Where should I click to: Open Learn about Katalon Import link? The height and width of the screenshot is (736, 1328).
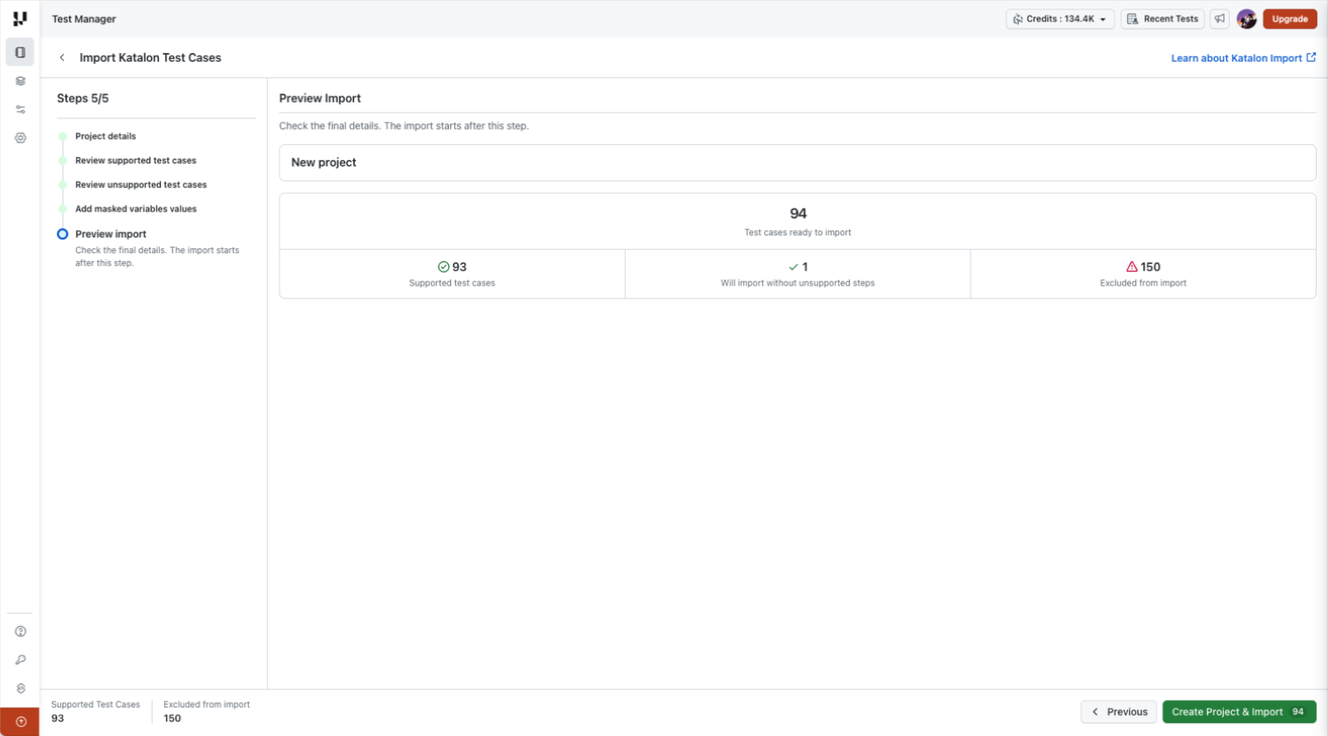pyautogui.click(x=1243, y=58)
